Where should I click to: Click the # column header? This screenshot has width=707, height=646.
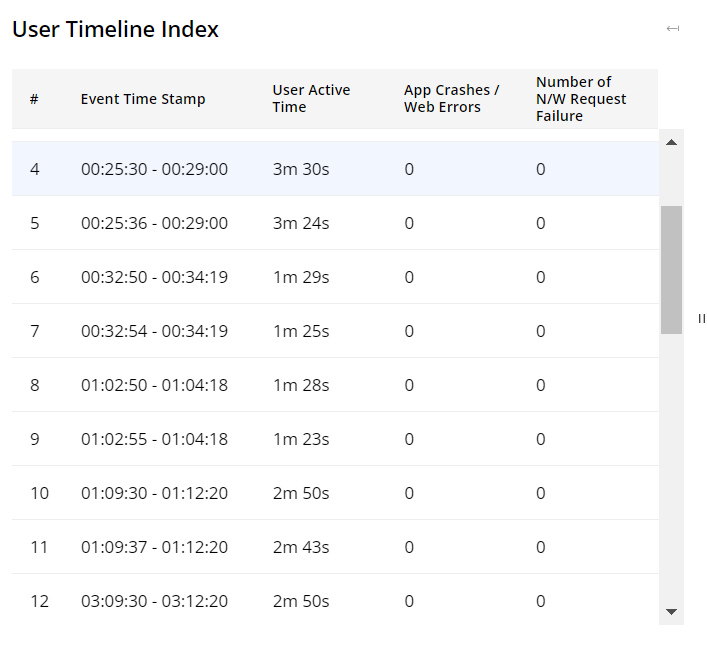pos(34,99)
